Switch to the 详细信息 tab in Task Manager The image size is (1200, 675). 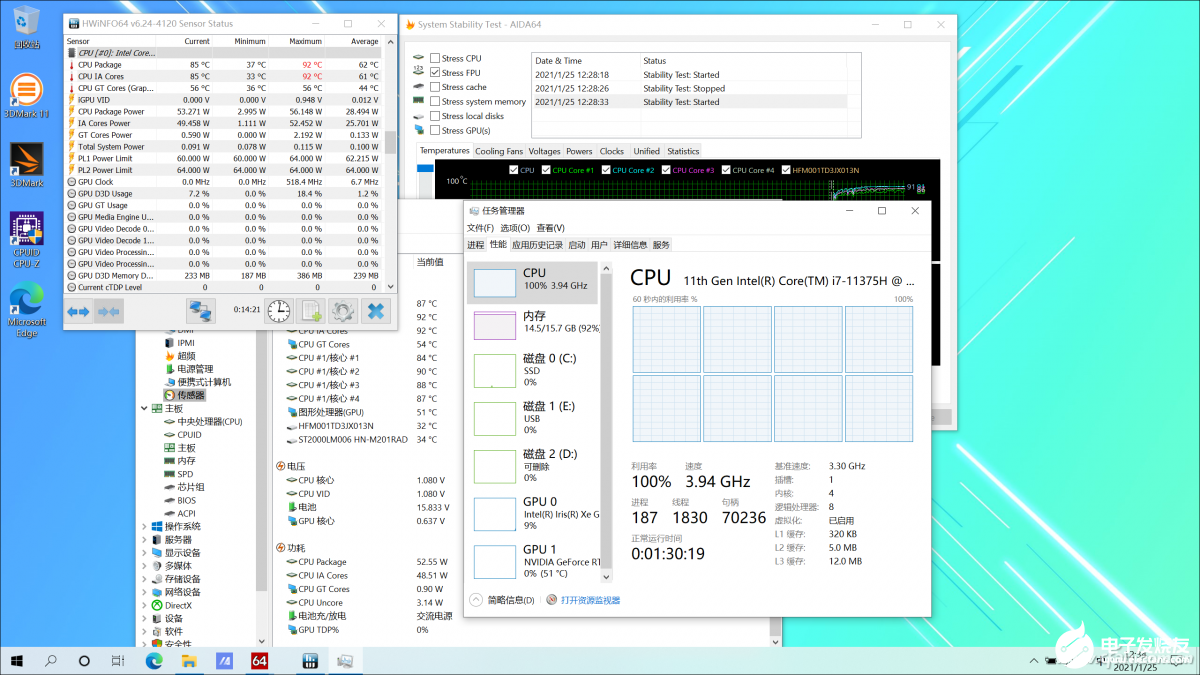631,245
